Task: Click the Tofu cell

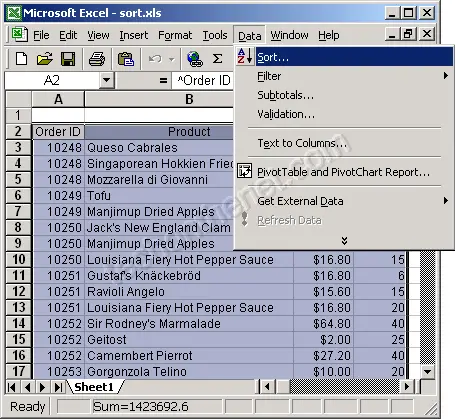Action: pyautogui.click(x=159, y=196)
